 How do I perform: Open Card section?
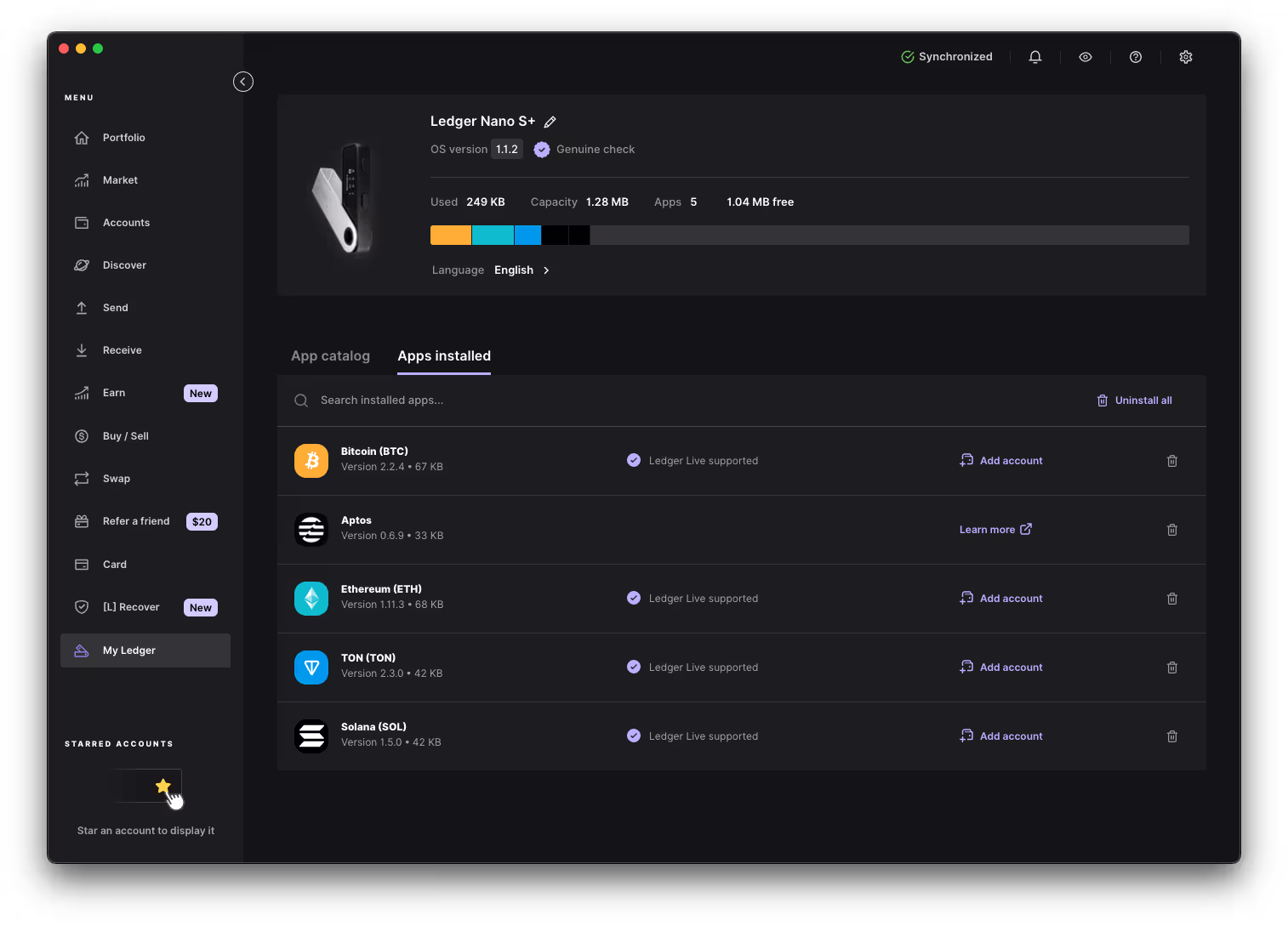click(145, 565)
